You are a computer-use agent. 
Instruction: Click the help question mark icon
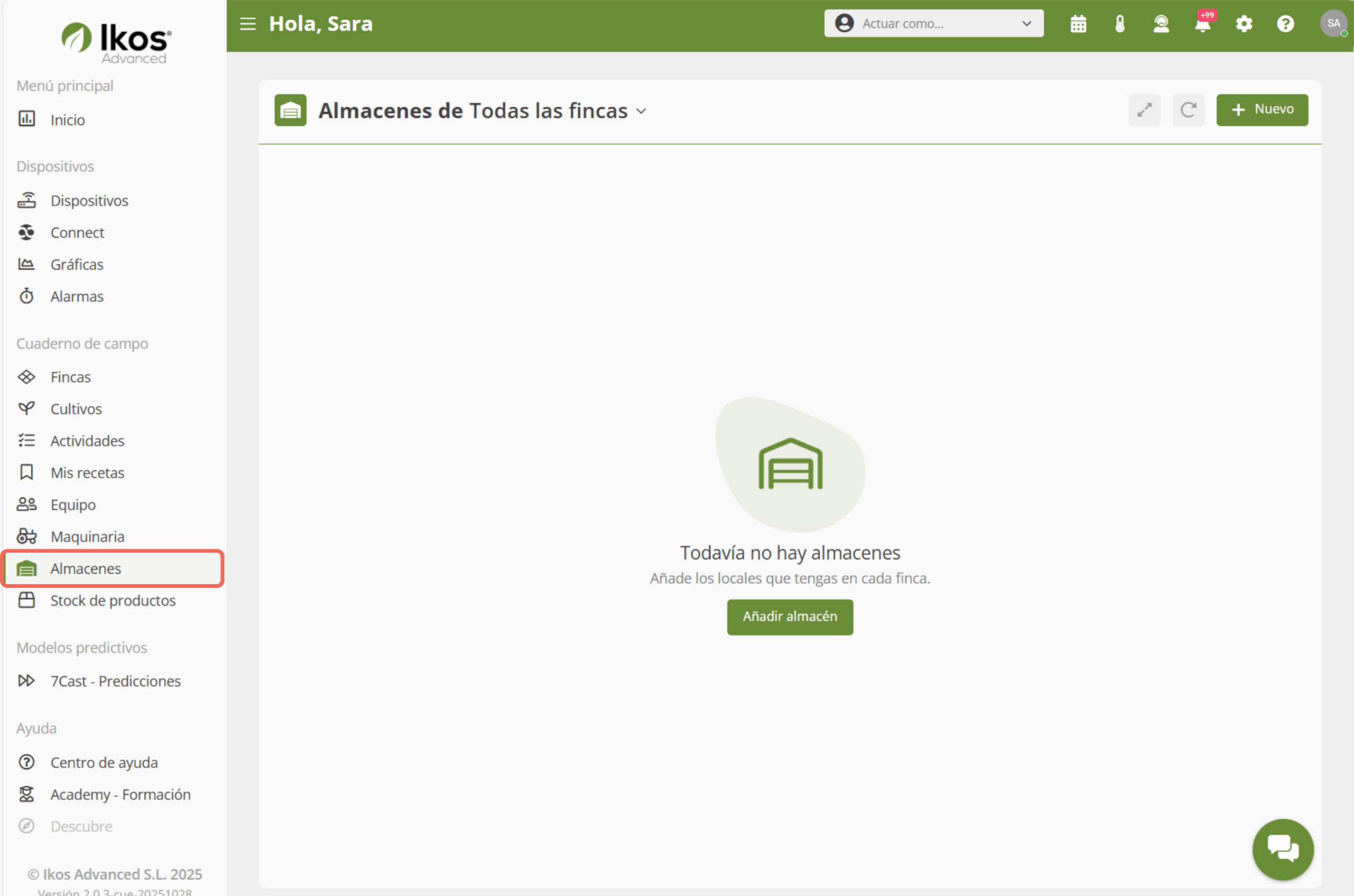(1285, 24)
